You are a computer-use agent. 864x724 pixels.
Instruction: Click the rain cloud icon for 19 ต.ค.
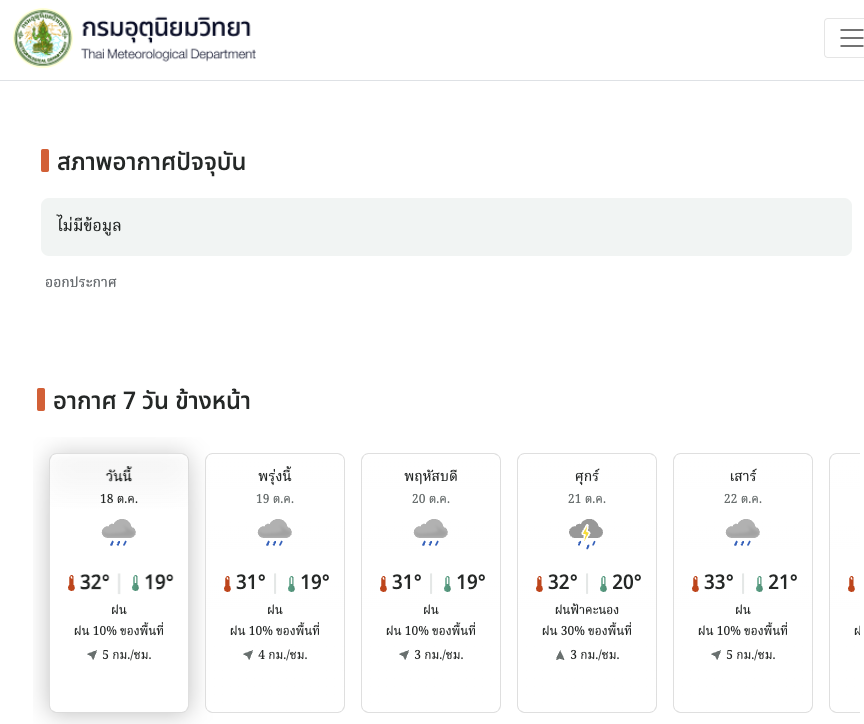click(x=275, y=532)
